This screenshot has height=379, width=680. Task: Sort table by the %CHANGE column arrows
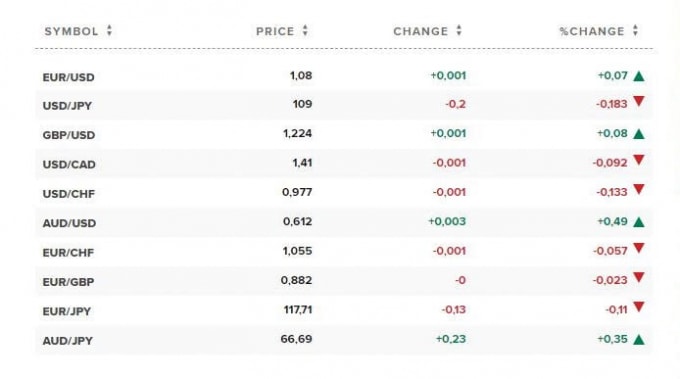pos(635,30)
